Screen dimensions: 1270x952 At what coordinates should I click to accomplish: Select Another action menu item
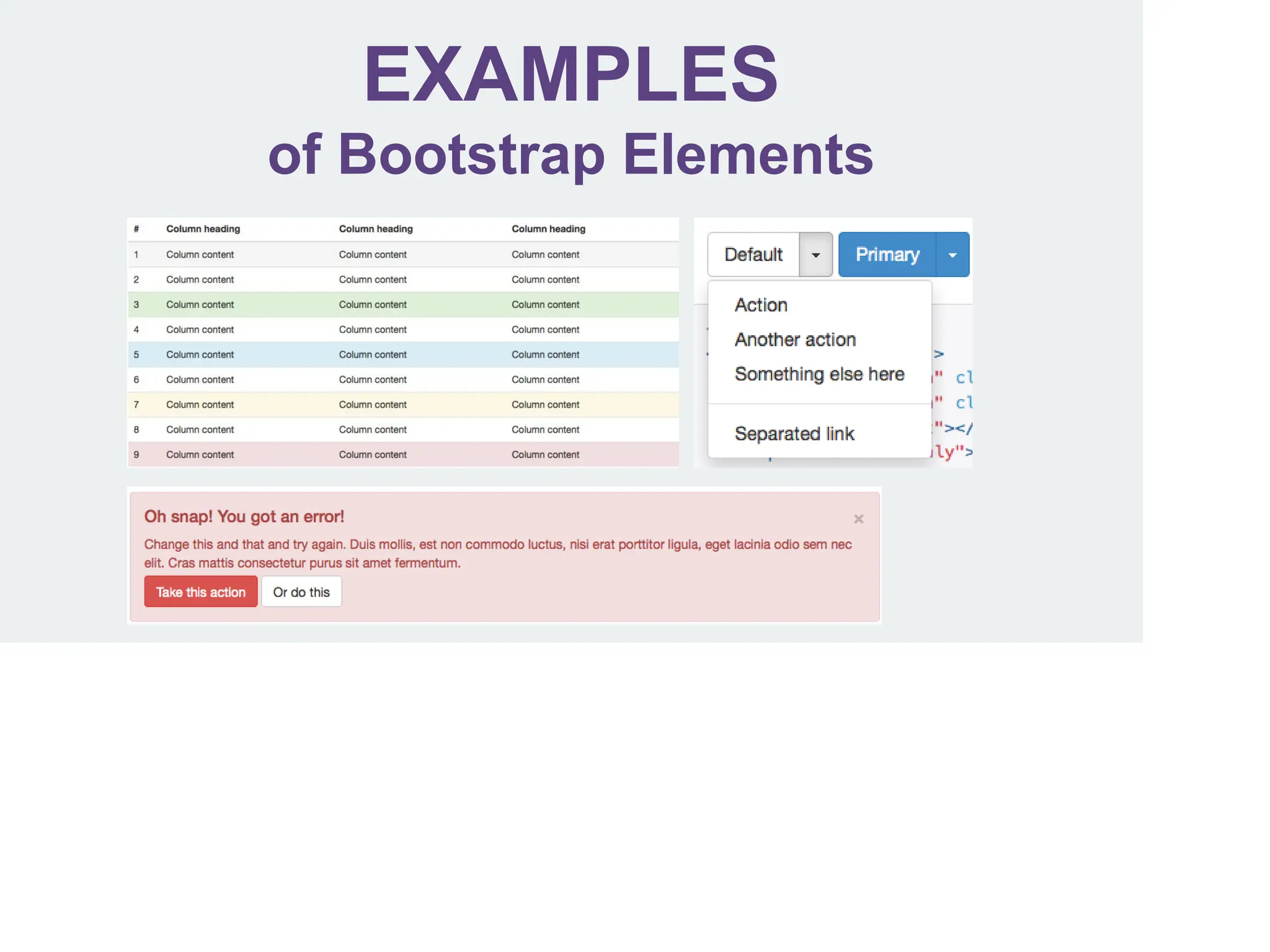point(795,340)
